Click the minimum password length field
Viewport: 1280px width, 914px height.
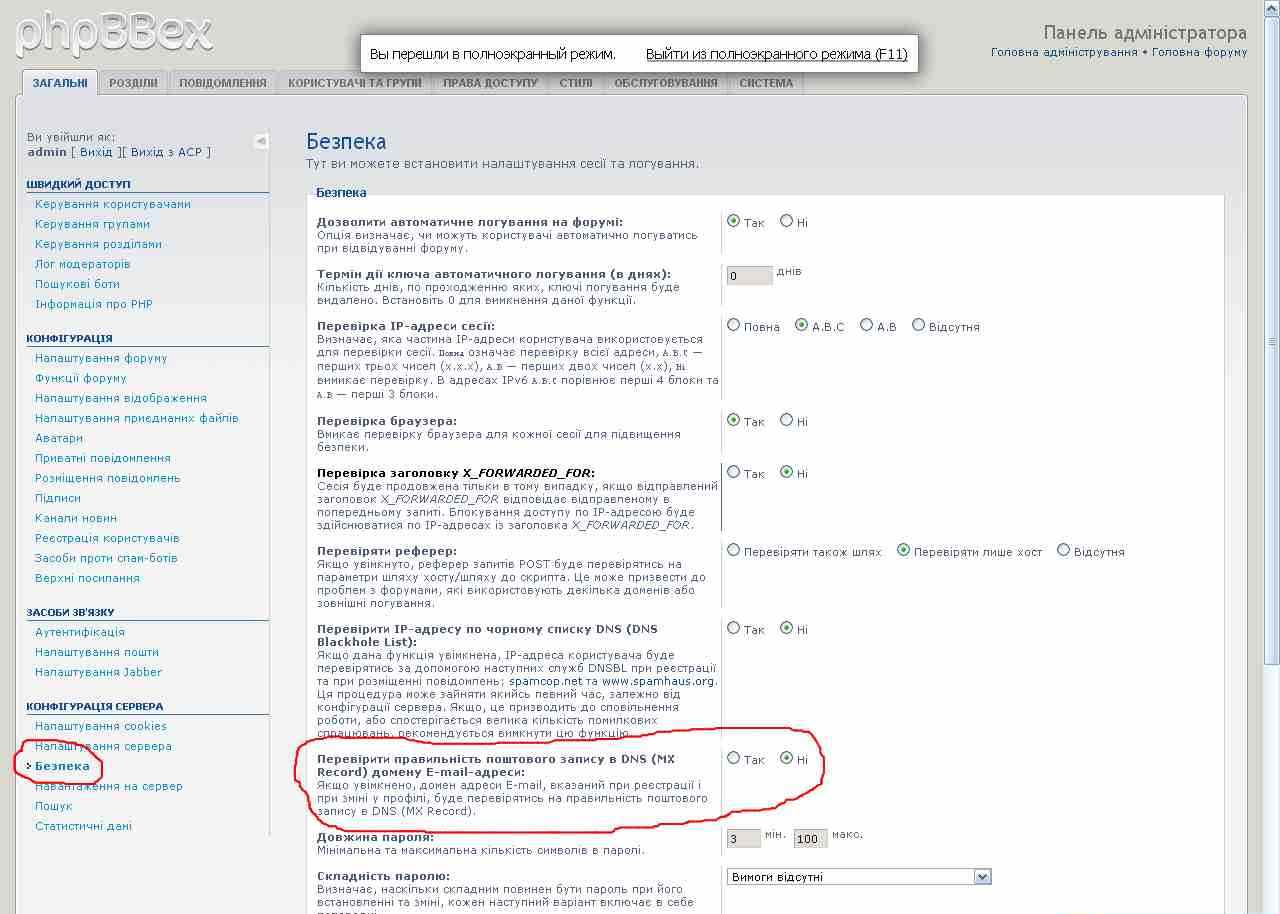point(743,838)
